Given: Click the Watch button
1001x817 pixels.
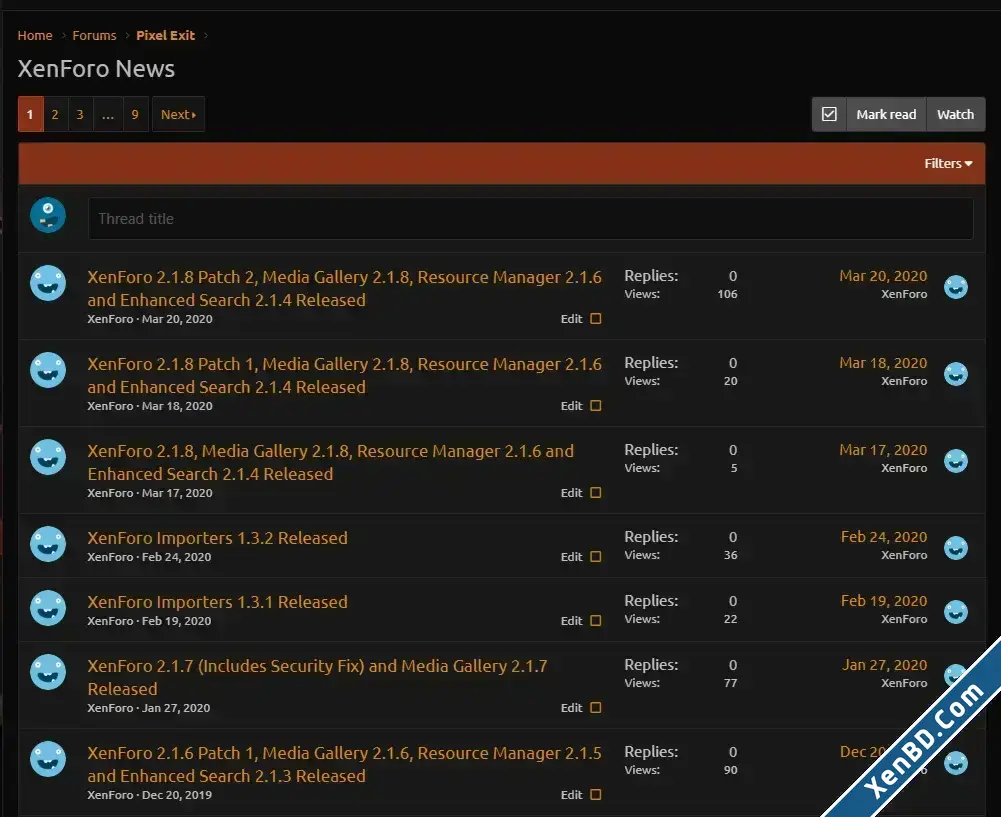Looking at the screenshot, I should (x=955, y=114).
